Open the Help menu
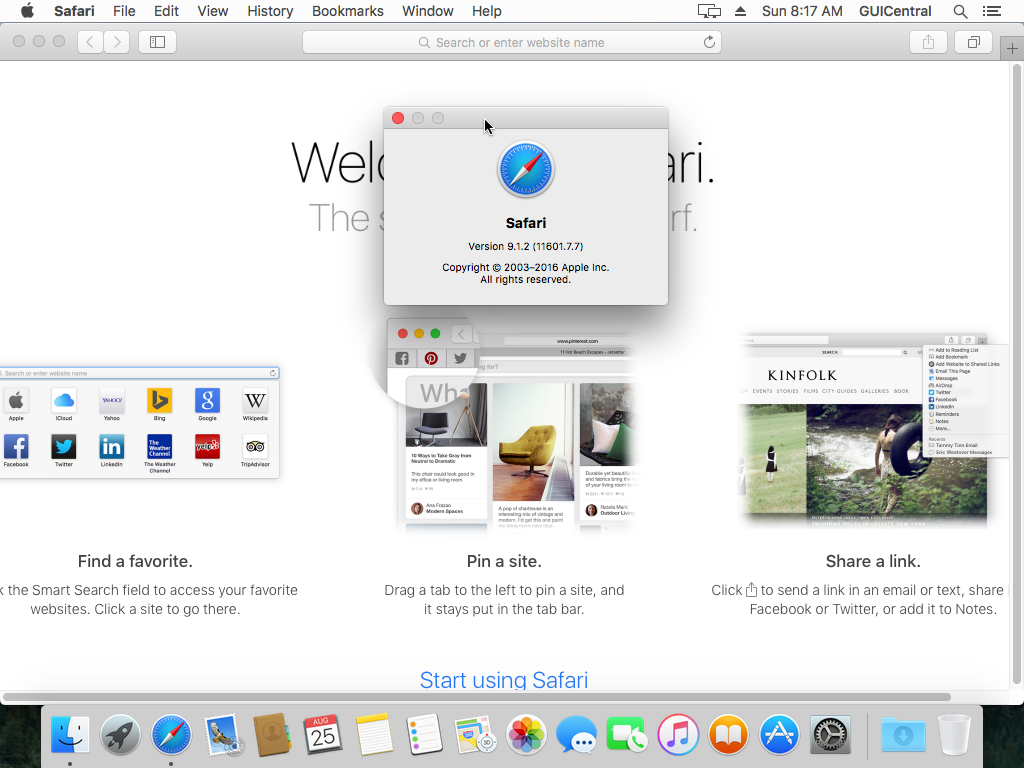The image size is (1024, 768). click(x=487, y=11)
